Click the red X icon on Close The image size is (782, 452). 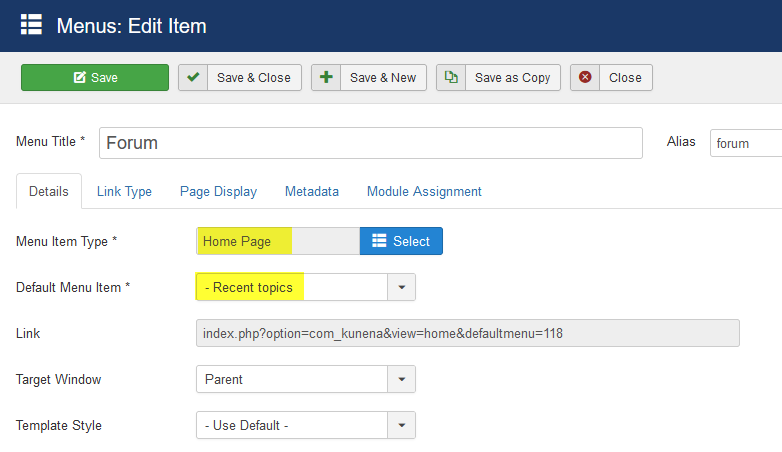(x=585, y=78)
